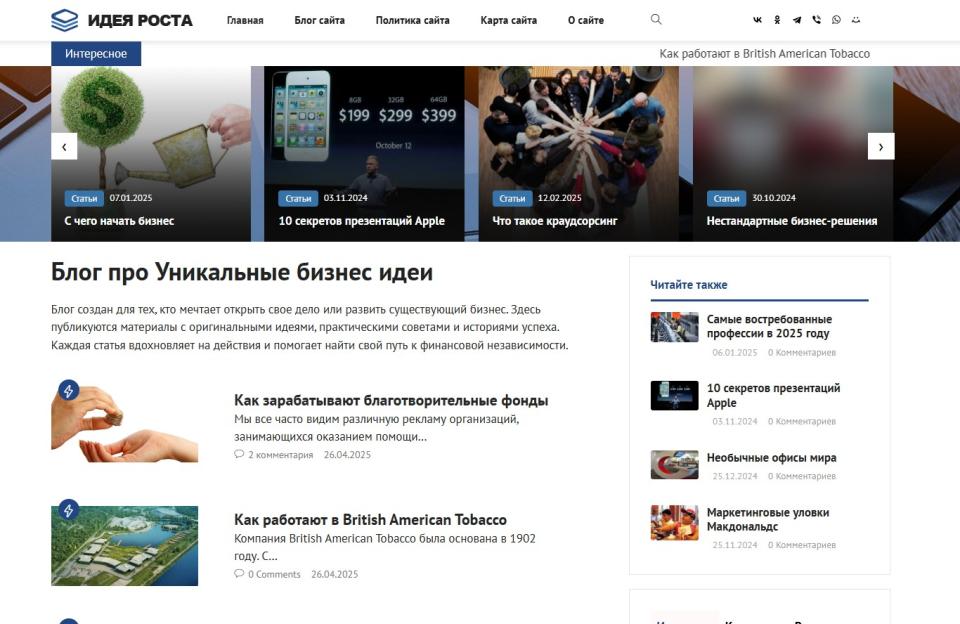The width and height of the screenshot is (960, 624).
Task: Click date 06.01.2025 in sidebar
Action: pyautogui.click(x=735, y=353)
